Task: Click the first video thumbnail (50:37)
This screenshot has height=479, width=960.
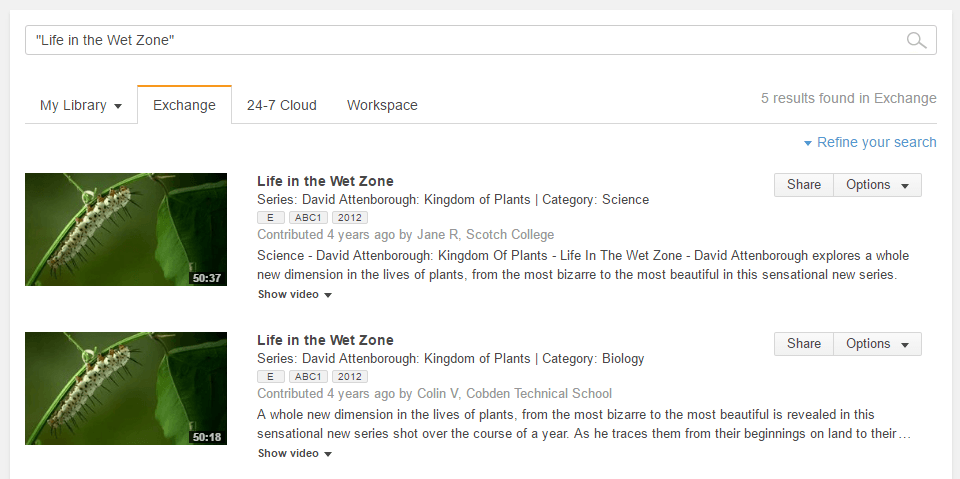Action: click(x=126, y=229)
